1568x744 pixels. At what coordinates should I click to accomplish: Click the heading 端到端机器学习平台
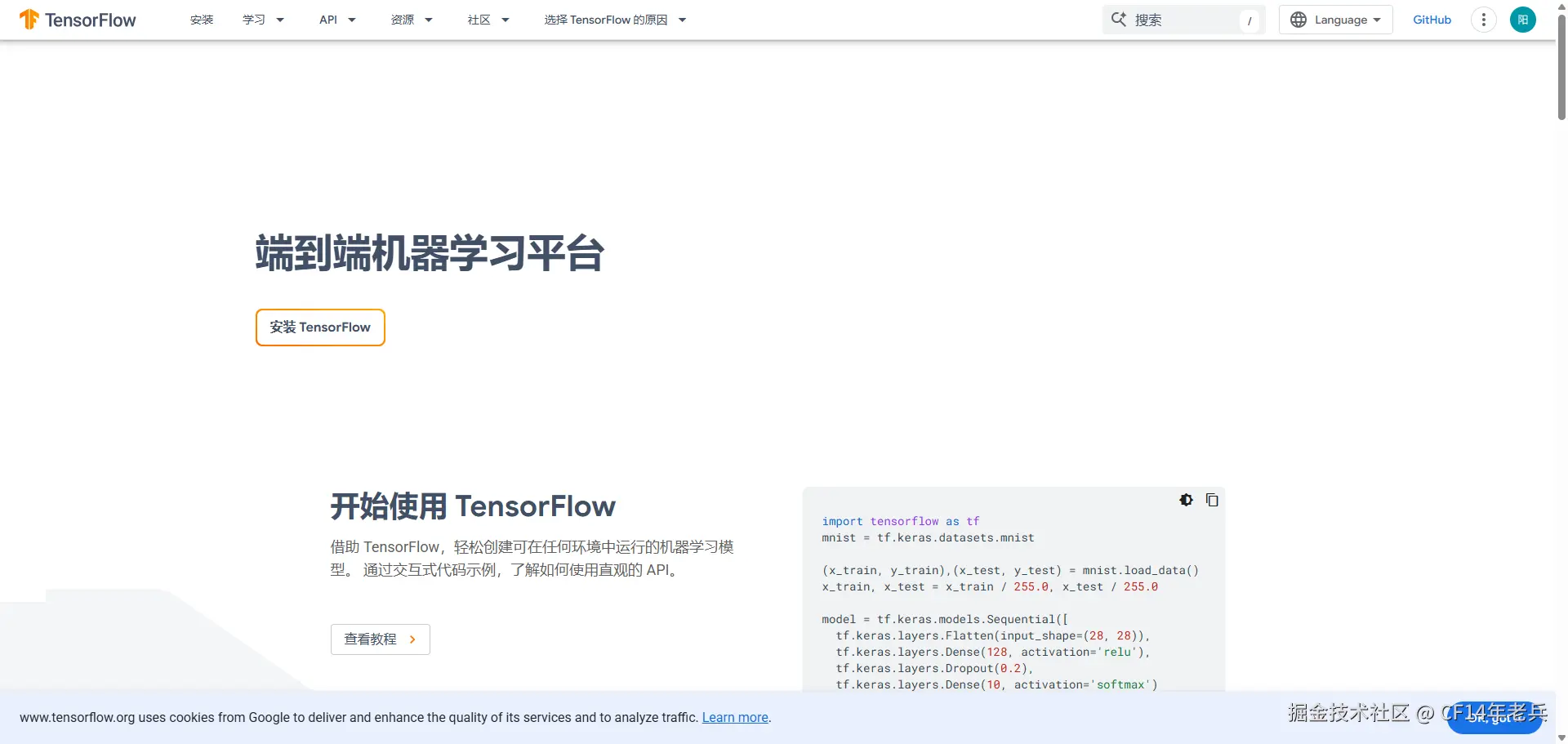coord(430,253)
